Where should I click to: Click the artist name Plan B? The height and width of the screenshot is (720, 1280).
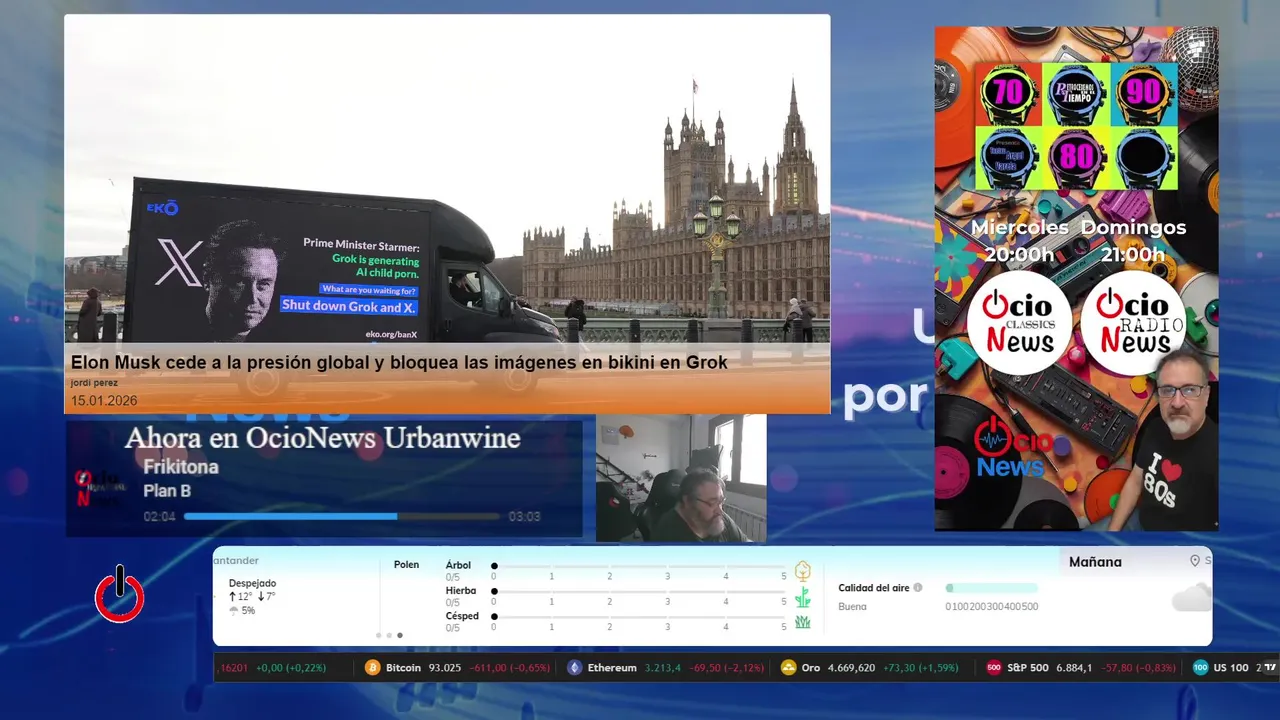pyautogui.click(x=167, y=491)
